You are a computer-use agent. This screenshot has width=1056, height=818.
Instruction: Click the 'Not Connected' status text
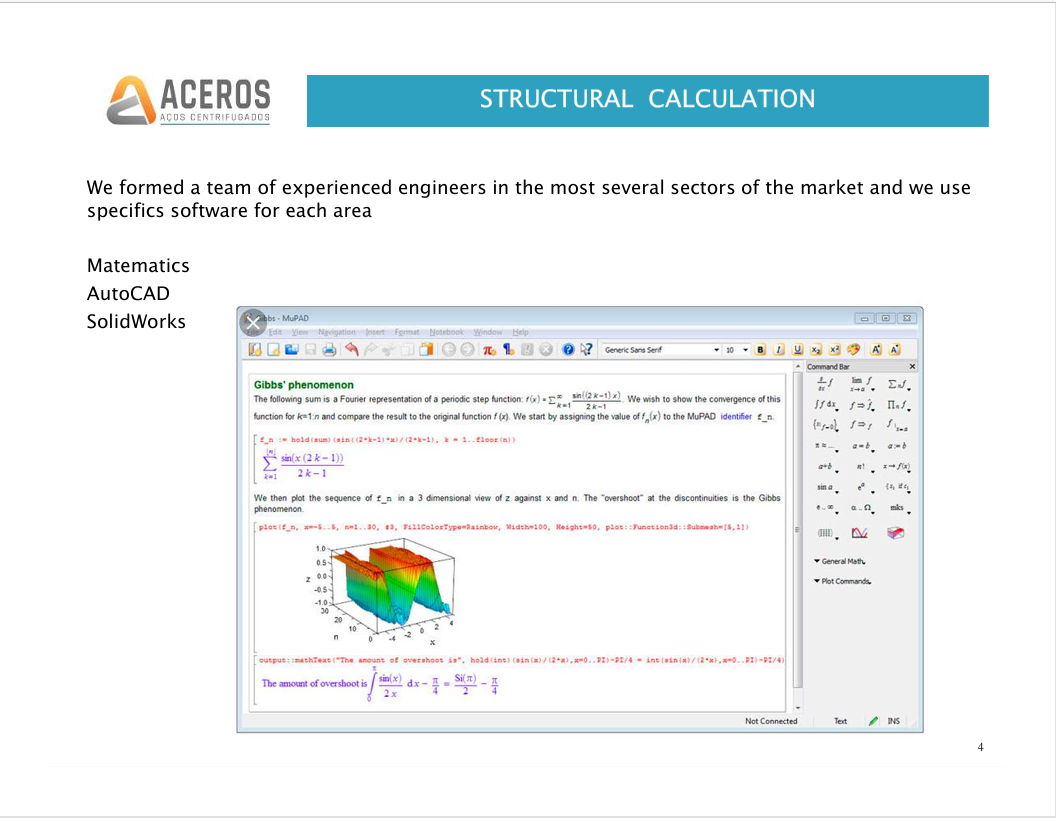tap(771, 721)
